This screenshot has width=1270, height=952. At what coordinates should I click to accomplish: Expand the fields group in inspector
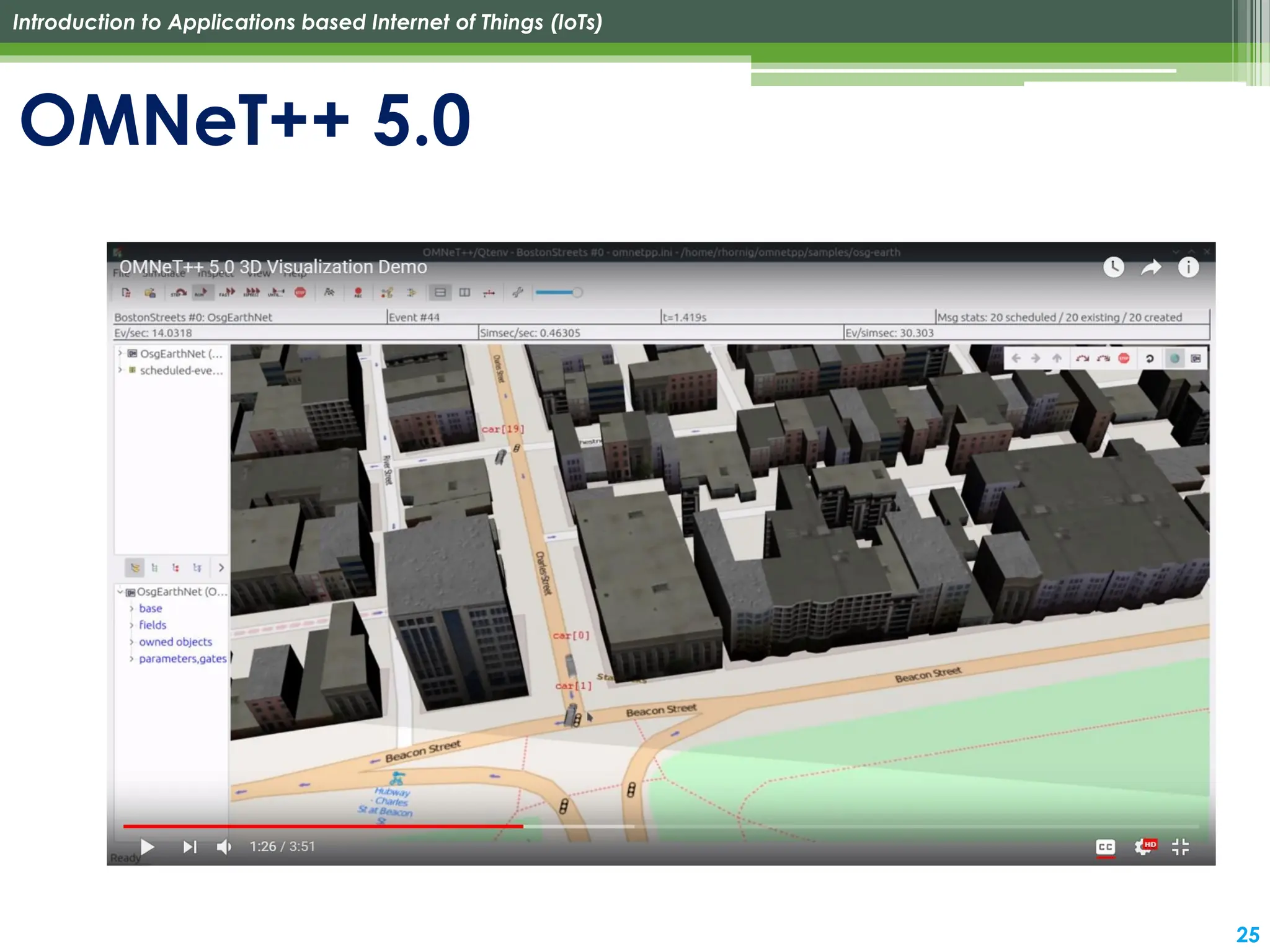(131, 625)
